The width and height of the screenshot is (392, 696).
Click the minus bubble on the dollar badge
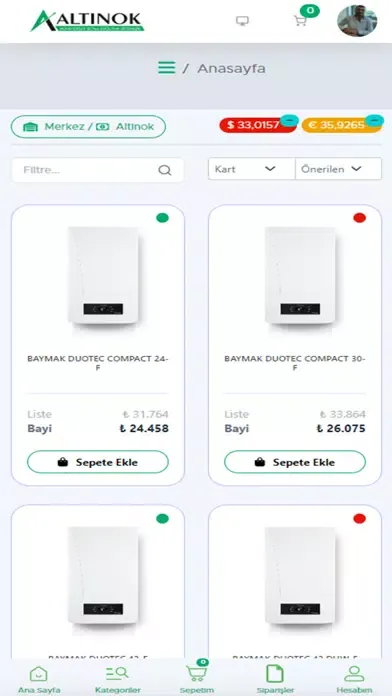click(x=289, y=120)
